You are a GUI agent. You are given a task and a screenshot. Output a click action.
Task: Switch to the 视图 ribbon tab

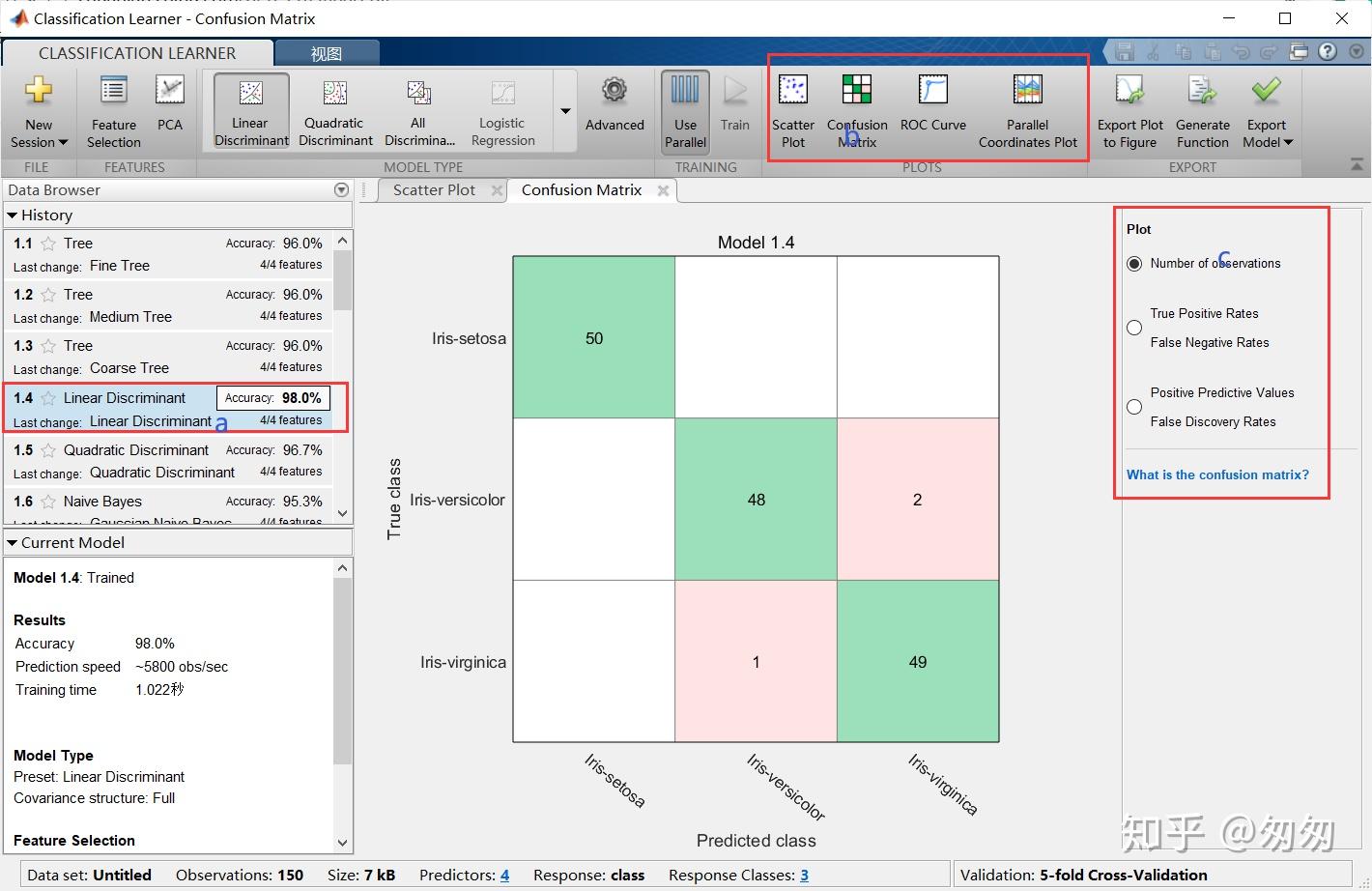(x=327, y=53)
